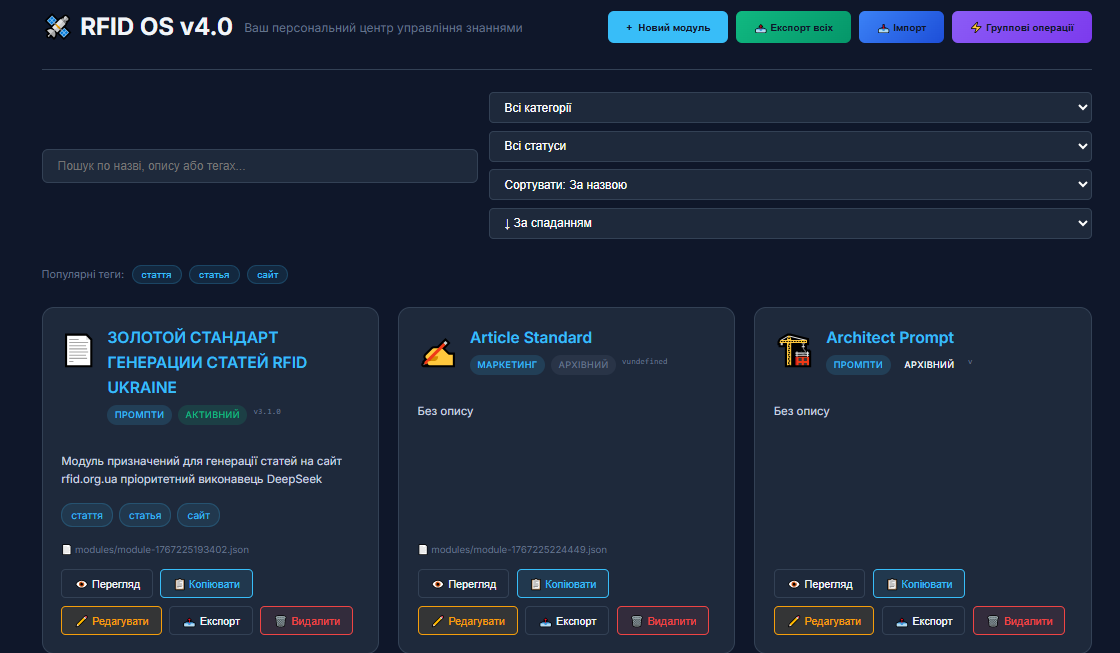Click the Без опису text on Article Standard
The height and width of the screenshot is (653, 1120).
[445, 411]
